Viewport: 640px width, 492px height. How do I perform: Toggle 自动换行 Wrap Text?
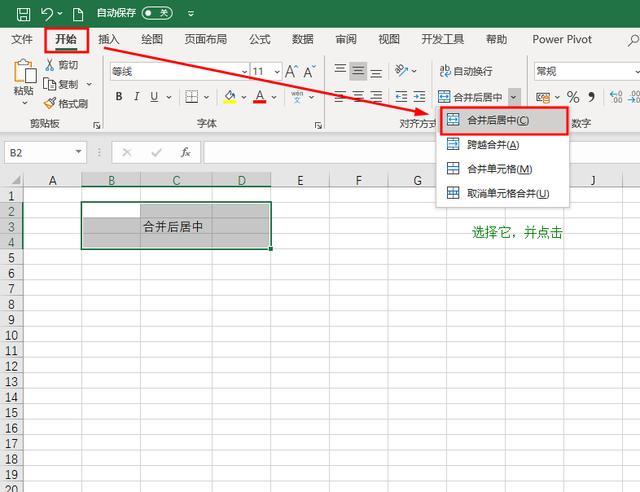pos(466,71)
